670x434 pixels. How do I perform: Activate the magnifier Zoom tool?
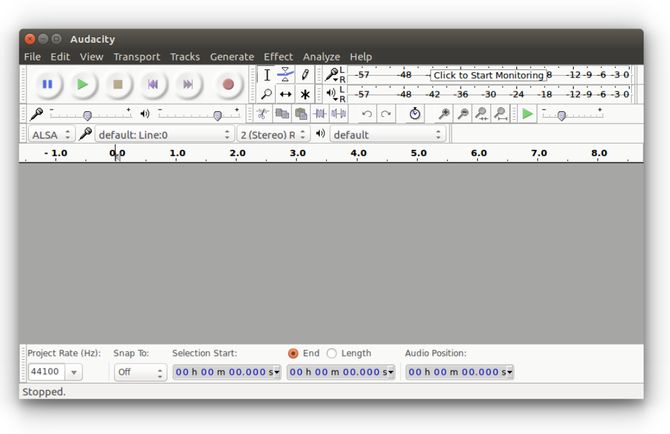pyautogui.click(x=267, y=94)
